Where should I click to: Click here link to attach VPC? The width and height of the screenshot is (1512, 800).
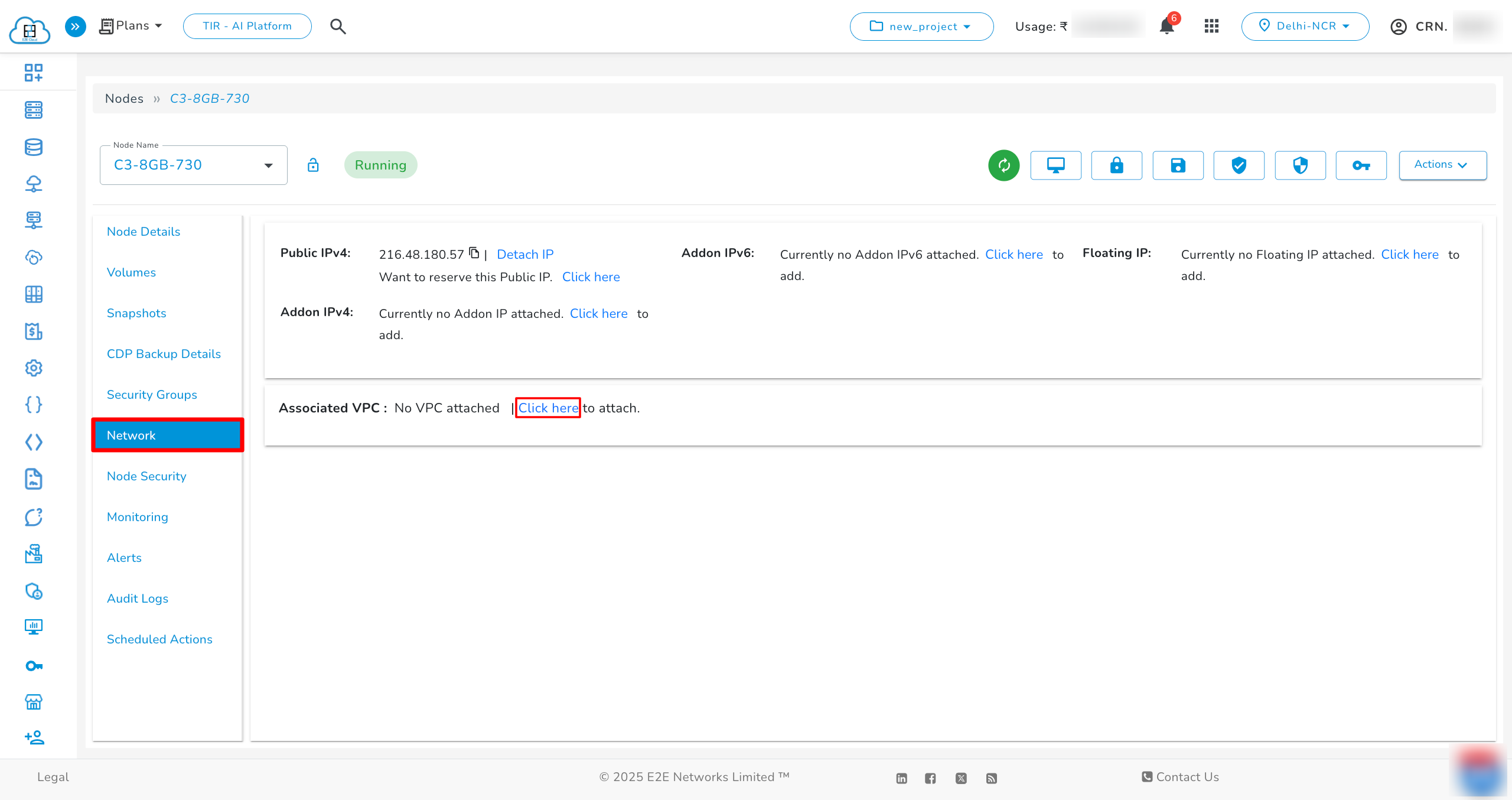pos(548,408)
